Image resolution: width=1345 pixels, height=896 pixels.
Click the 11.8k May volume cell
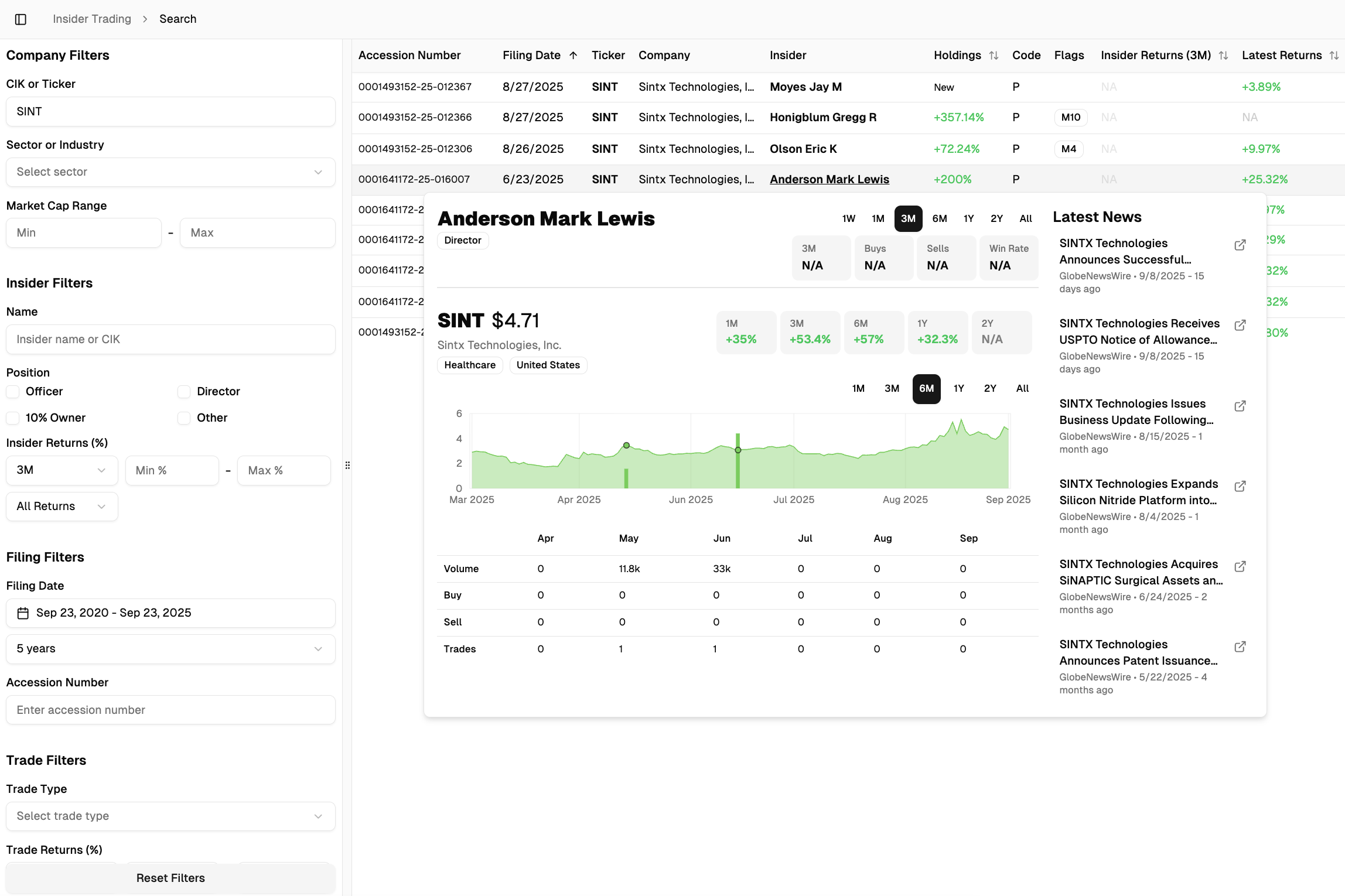[629, 569]
